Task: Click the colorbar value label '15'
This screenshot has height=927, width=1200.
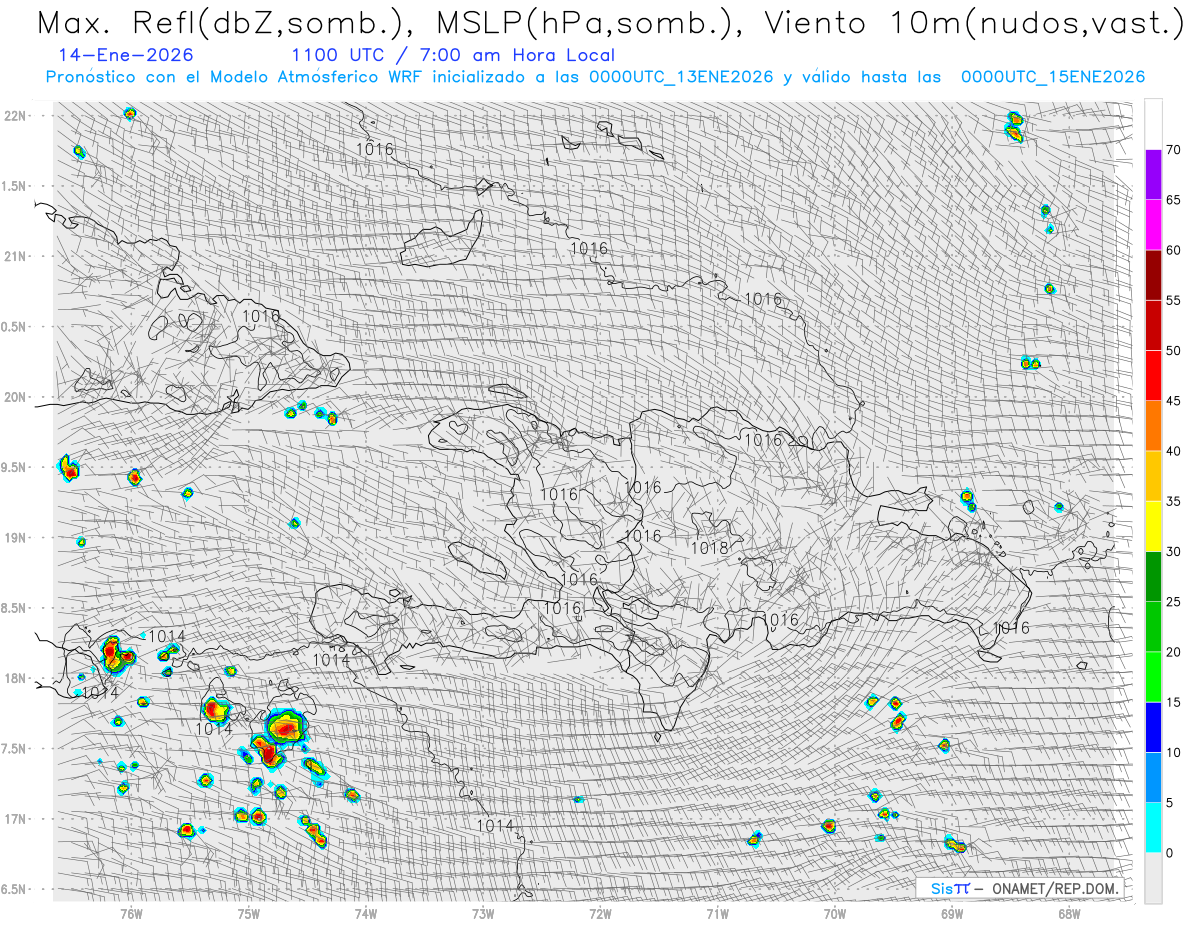Action: [1173, 702]
